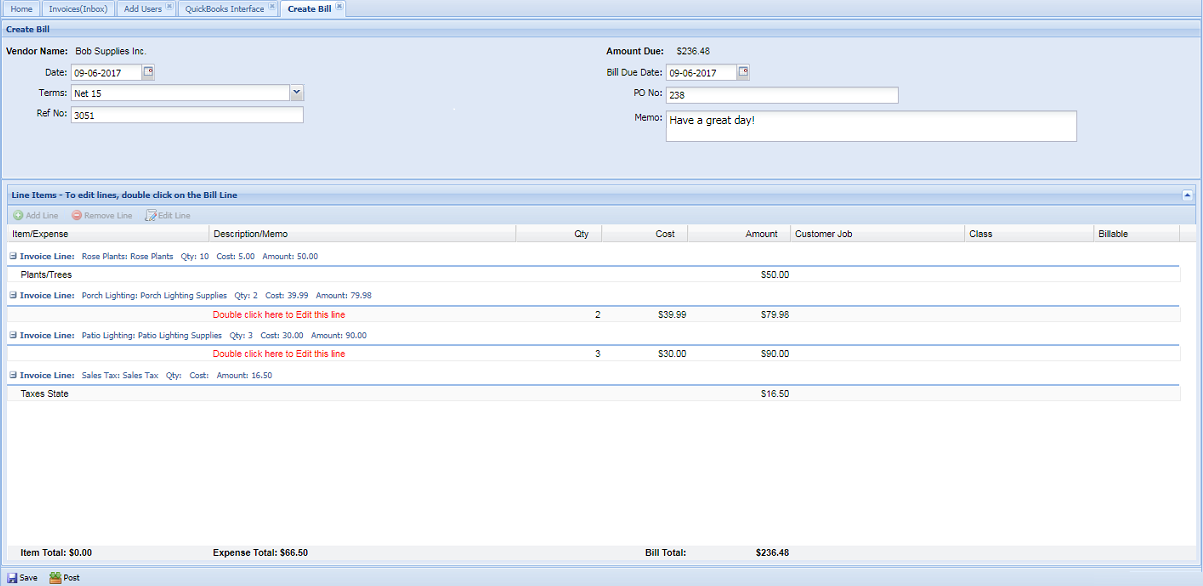1203x586 pixels.
Task: Click the PO No input field
Action: click(781, 95)
